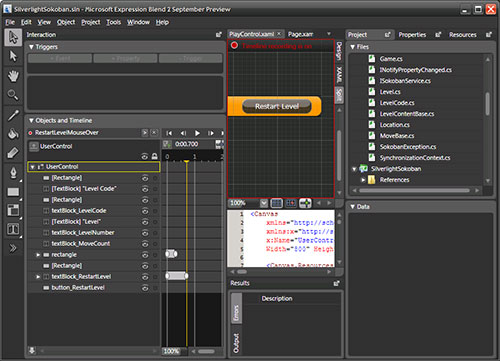500x361 pixels.
Task: Collapse the Objects and Timeline section
Action: [31, 121]
